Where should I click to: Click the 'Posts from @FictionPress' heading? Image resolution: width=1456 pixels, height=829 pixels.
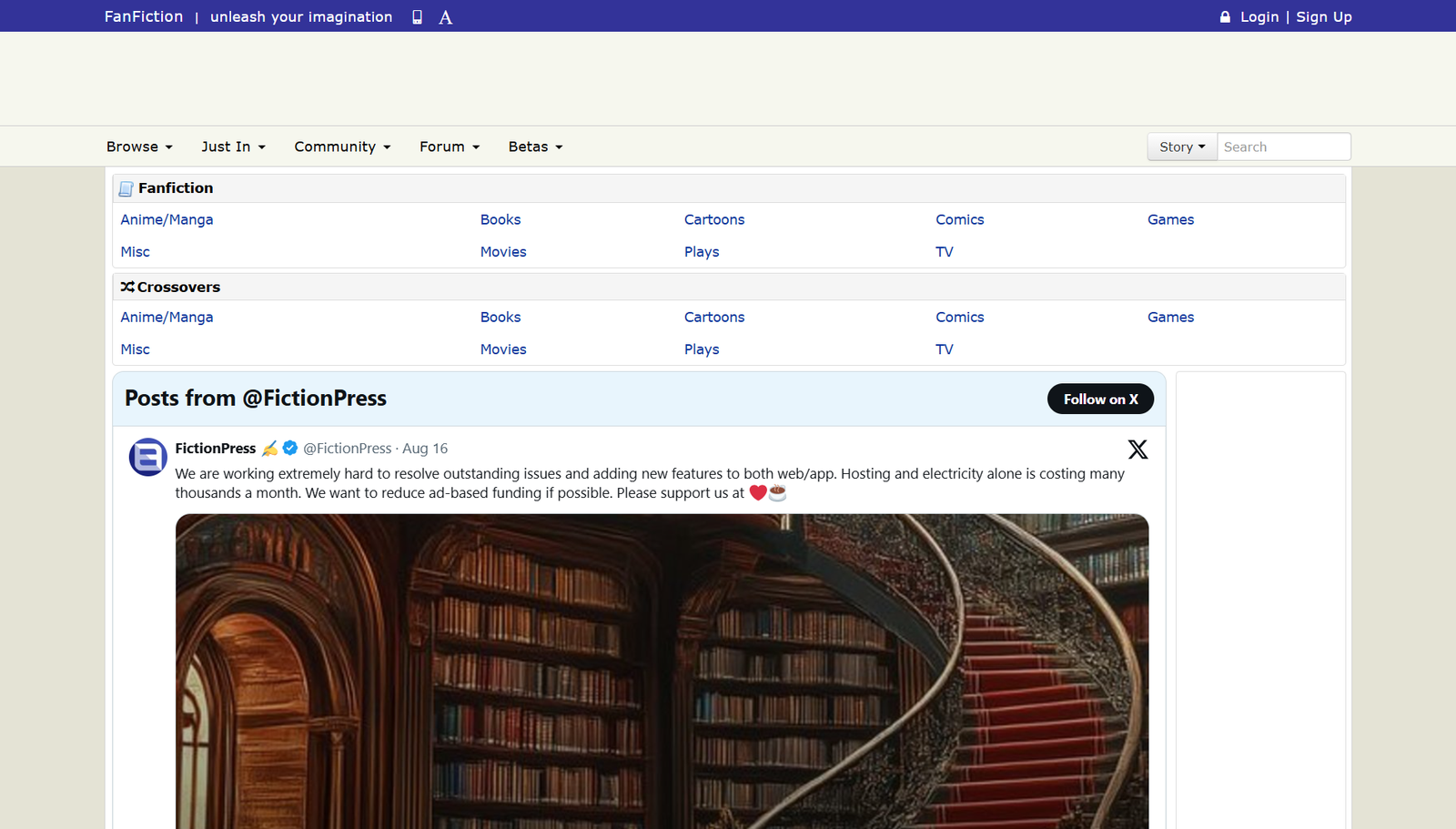click(256, 399)
